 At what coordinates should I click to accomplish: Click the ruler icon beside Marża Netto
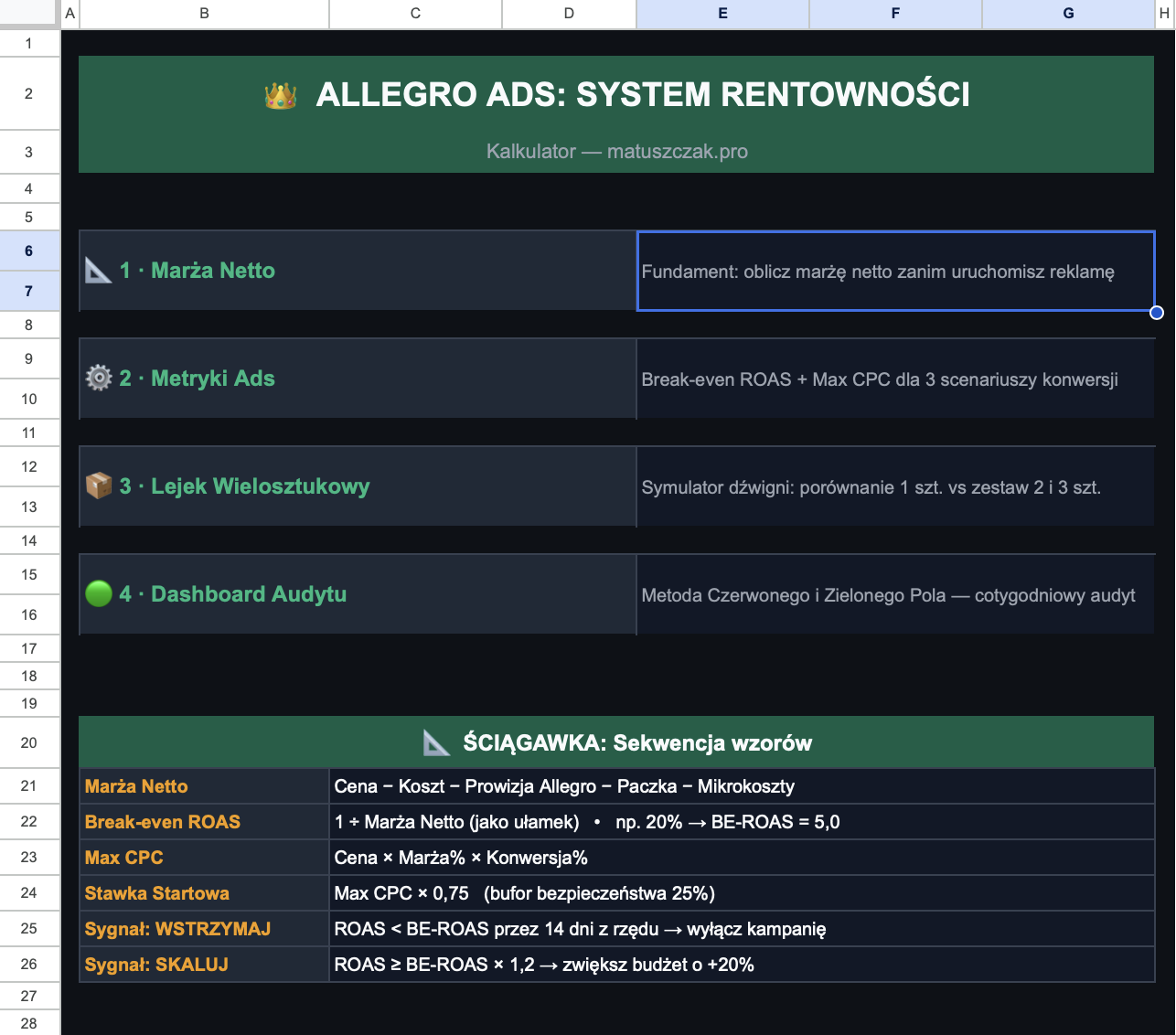(x=98, y=271)
